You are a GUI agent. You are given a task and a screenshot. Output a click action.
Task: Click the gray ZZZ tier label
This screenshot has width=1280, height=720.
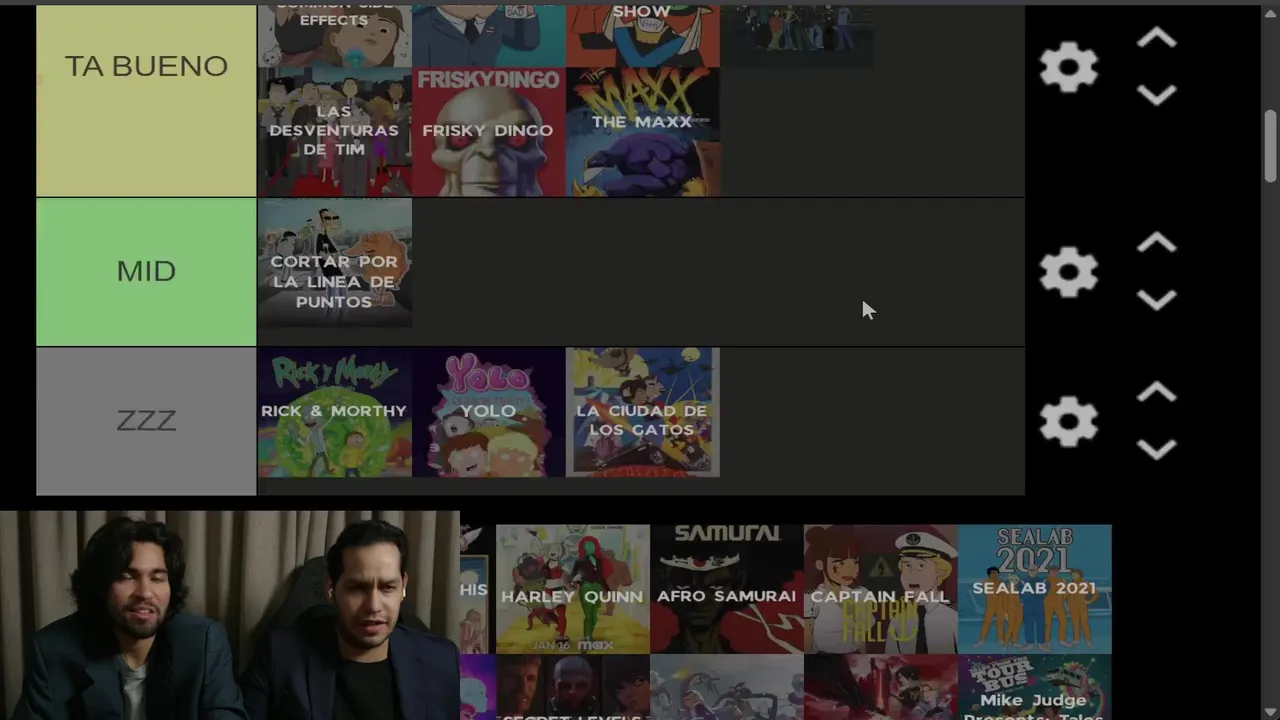pos(146,421)
